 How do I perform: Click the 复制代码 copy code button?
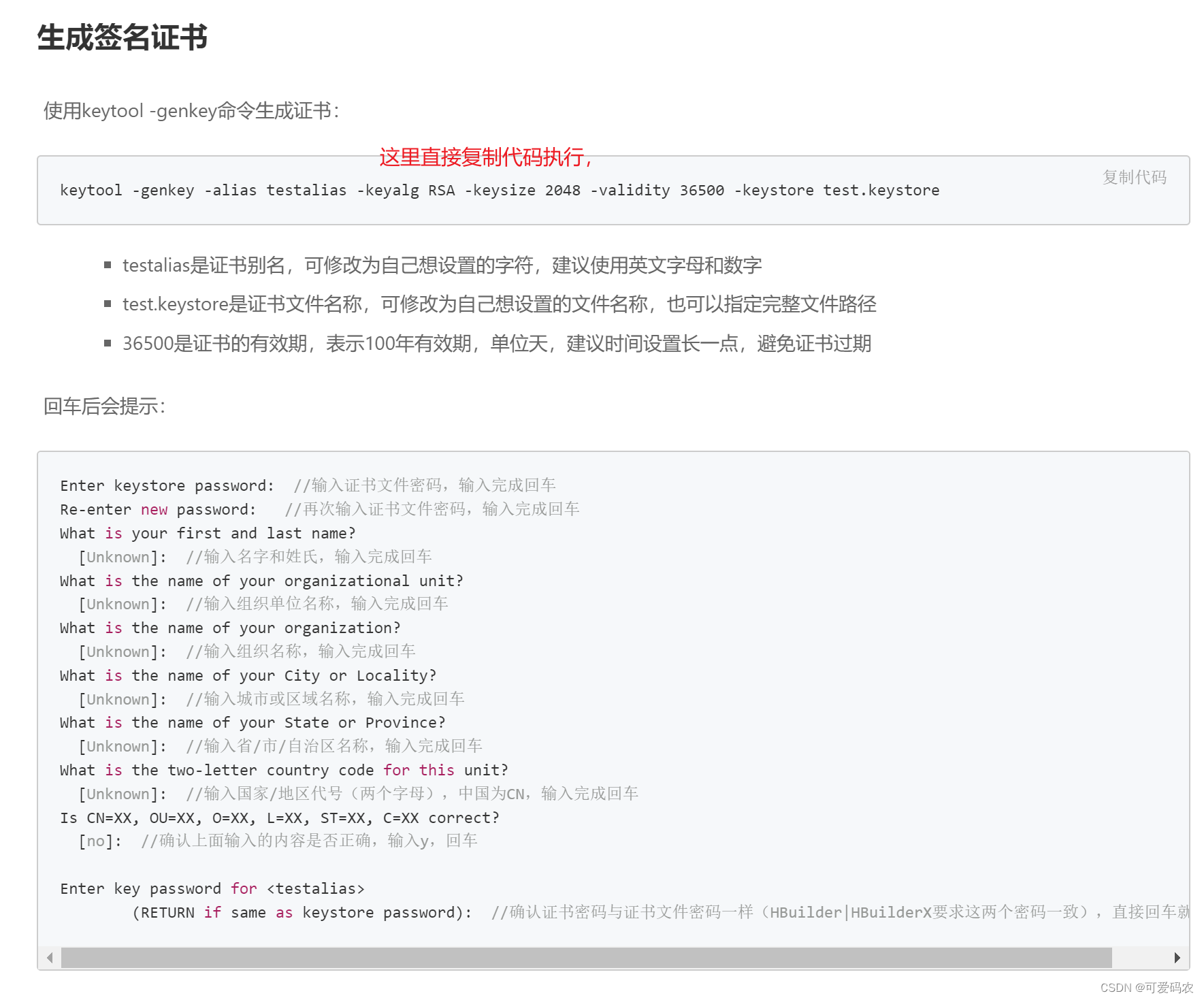pyautogui.click(x=1134, y=178)
